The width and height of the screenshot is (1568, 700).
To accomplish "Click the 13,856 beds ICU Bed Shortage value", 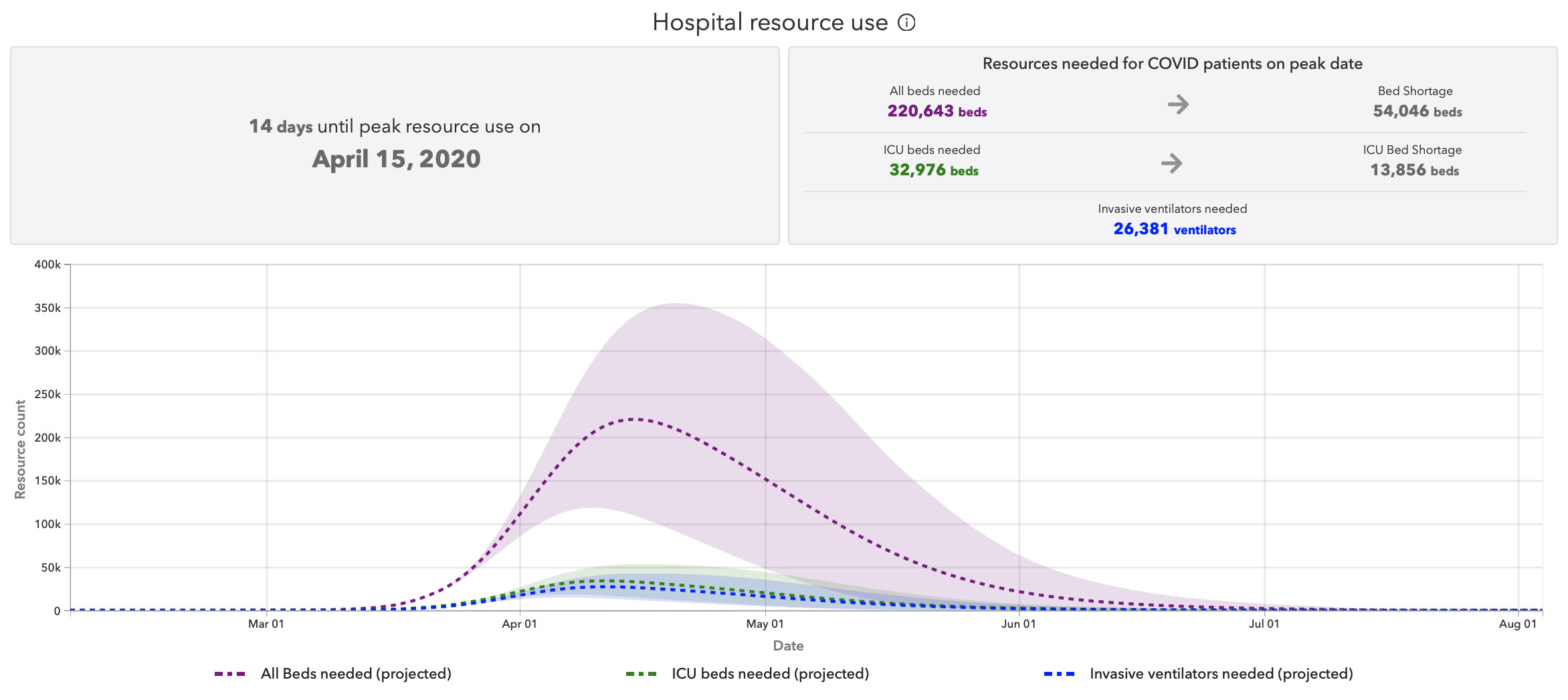I will (1414, 170).
